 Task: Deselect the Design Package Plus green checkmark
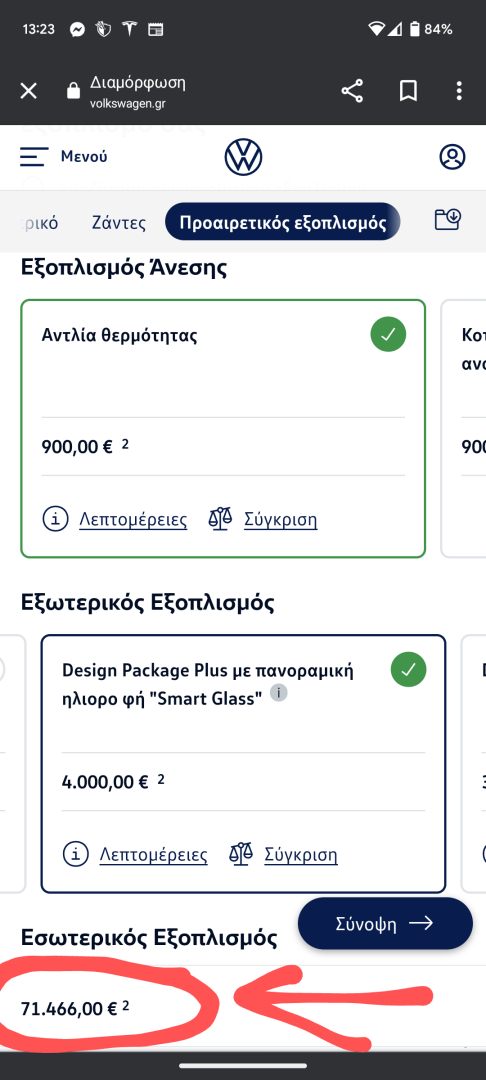(x=408, y=669)
